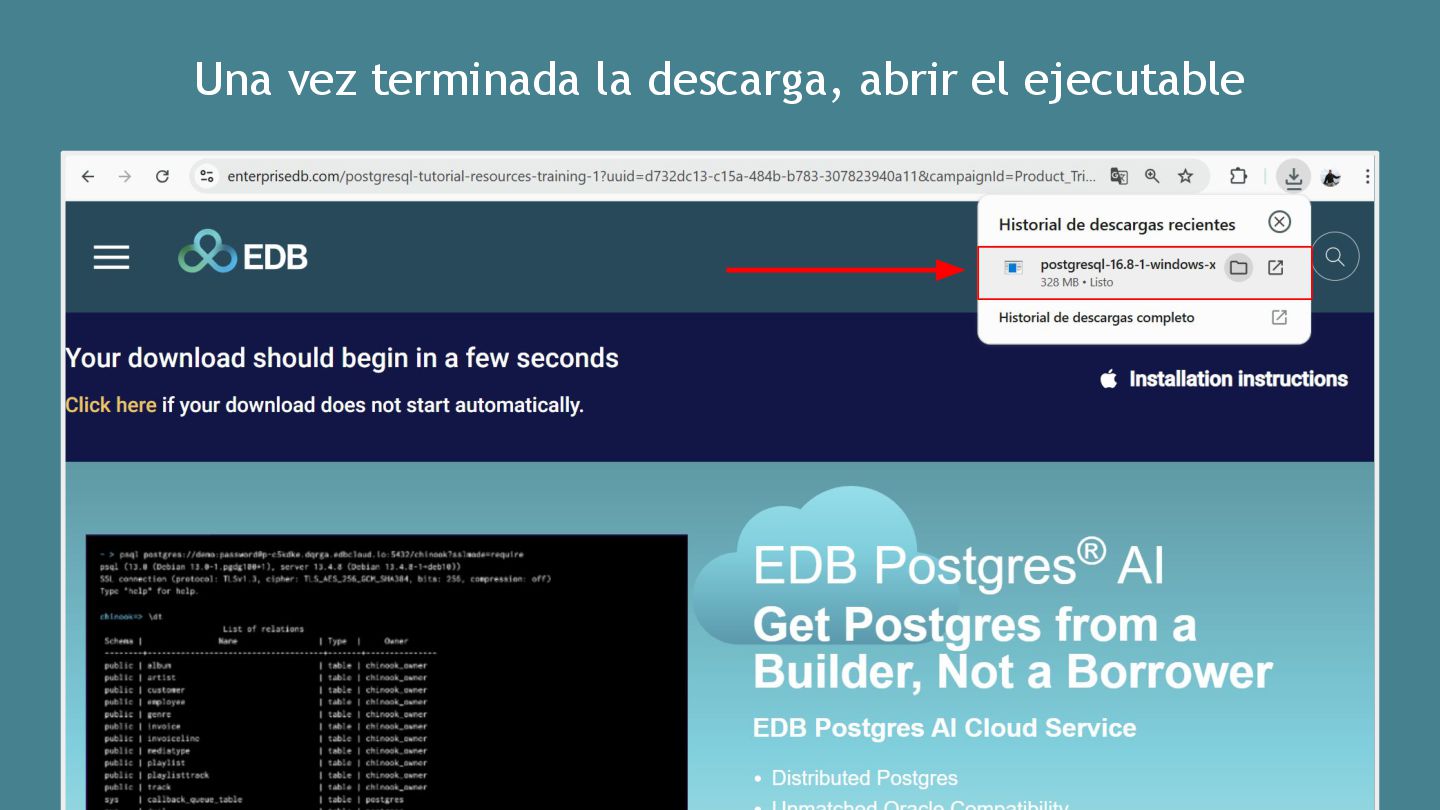The height and width of the screenshot is (810, 1440).
Task: Open Historial de descargas completo
Action: (x=1096, y=317)
